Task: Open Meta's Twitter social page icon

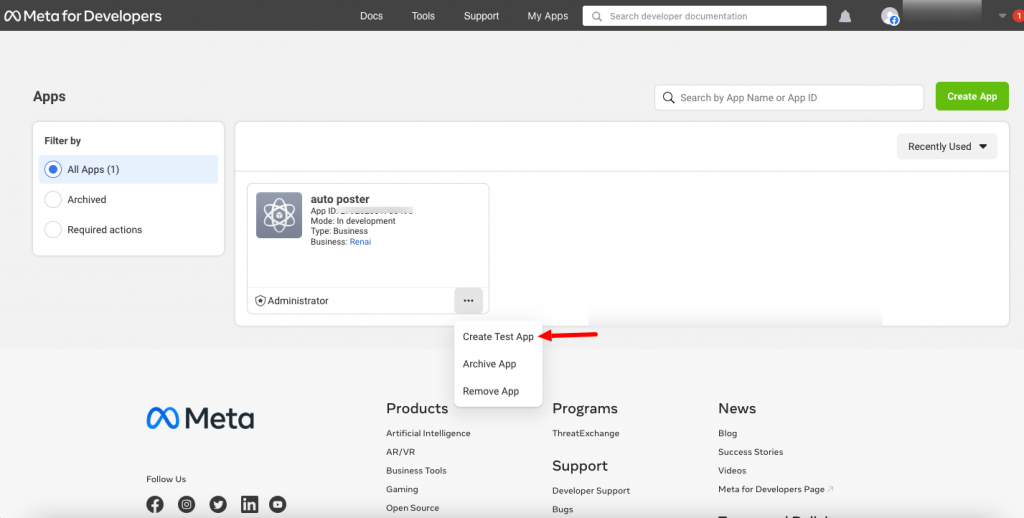Action: click(x=217, y=504)
